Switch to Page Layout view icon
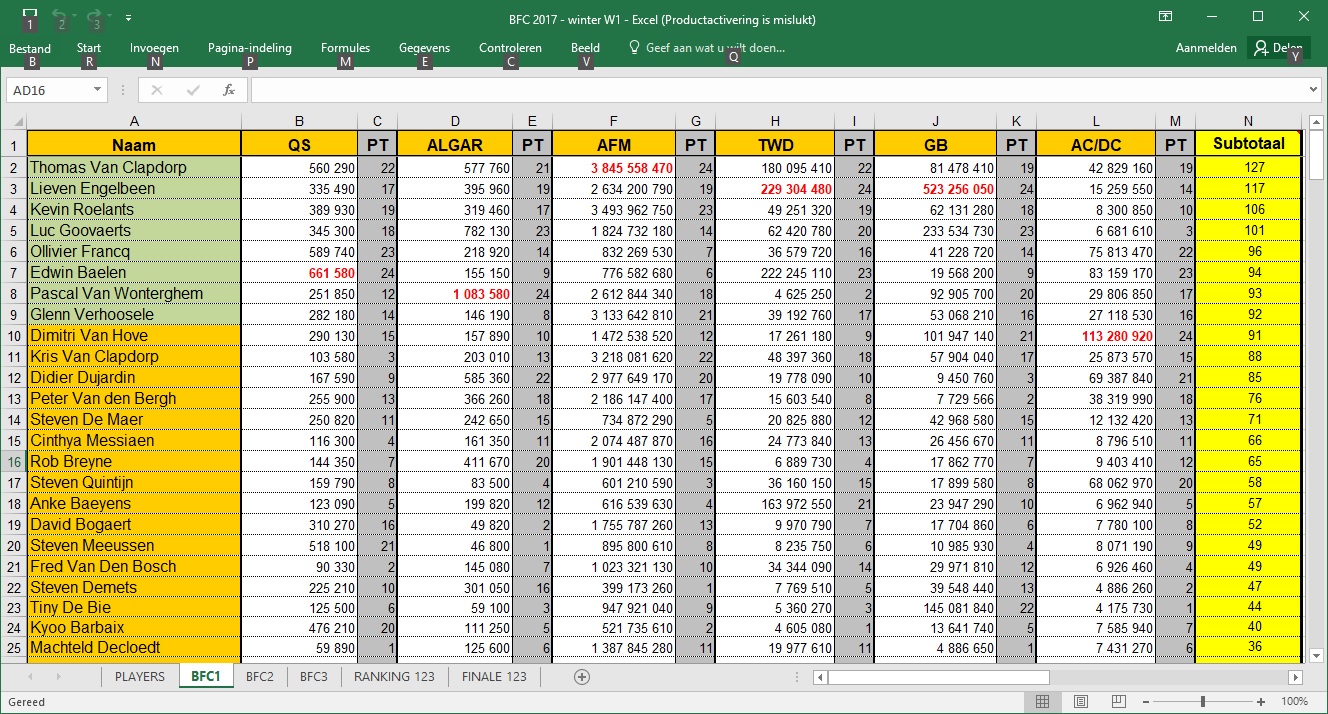Viewport: 1328px width, 714px height. pyautogui.click(x=1081, y=702)
